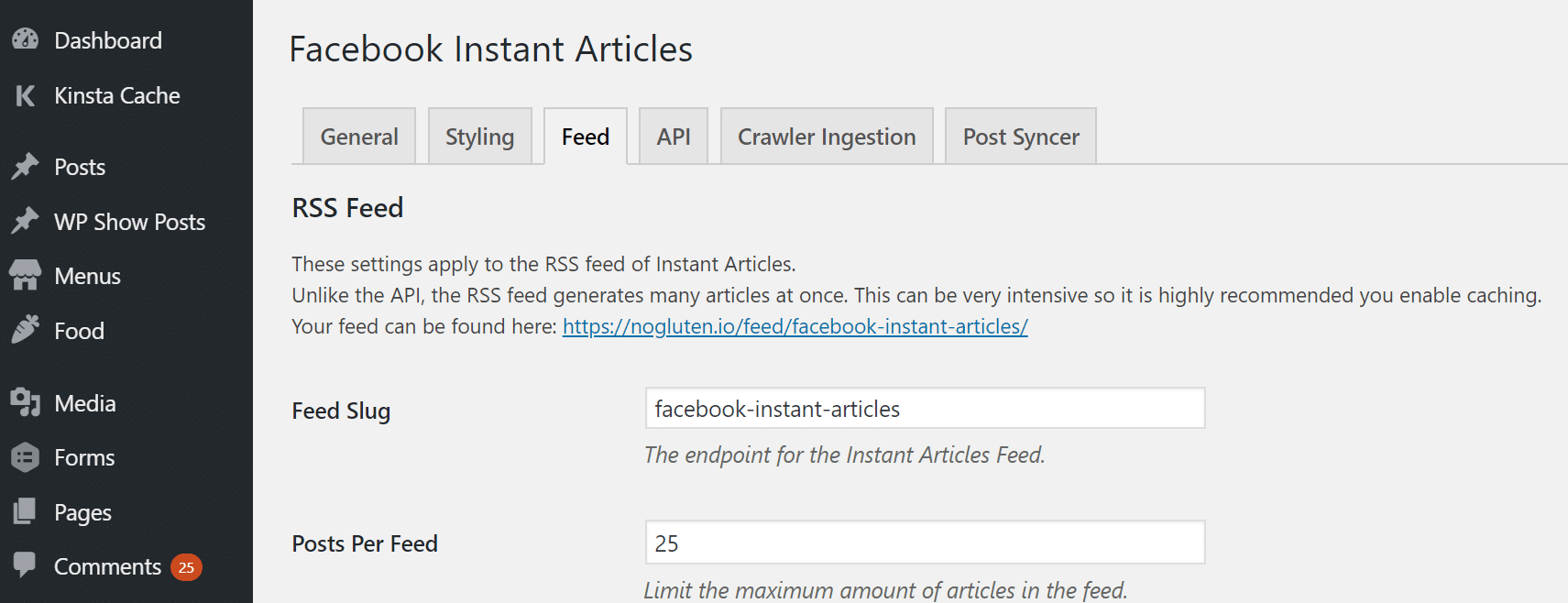Open Menus using its storefront icon
The width and height of the screenshot is (1568, 603).
24,276
